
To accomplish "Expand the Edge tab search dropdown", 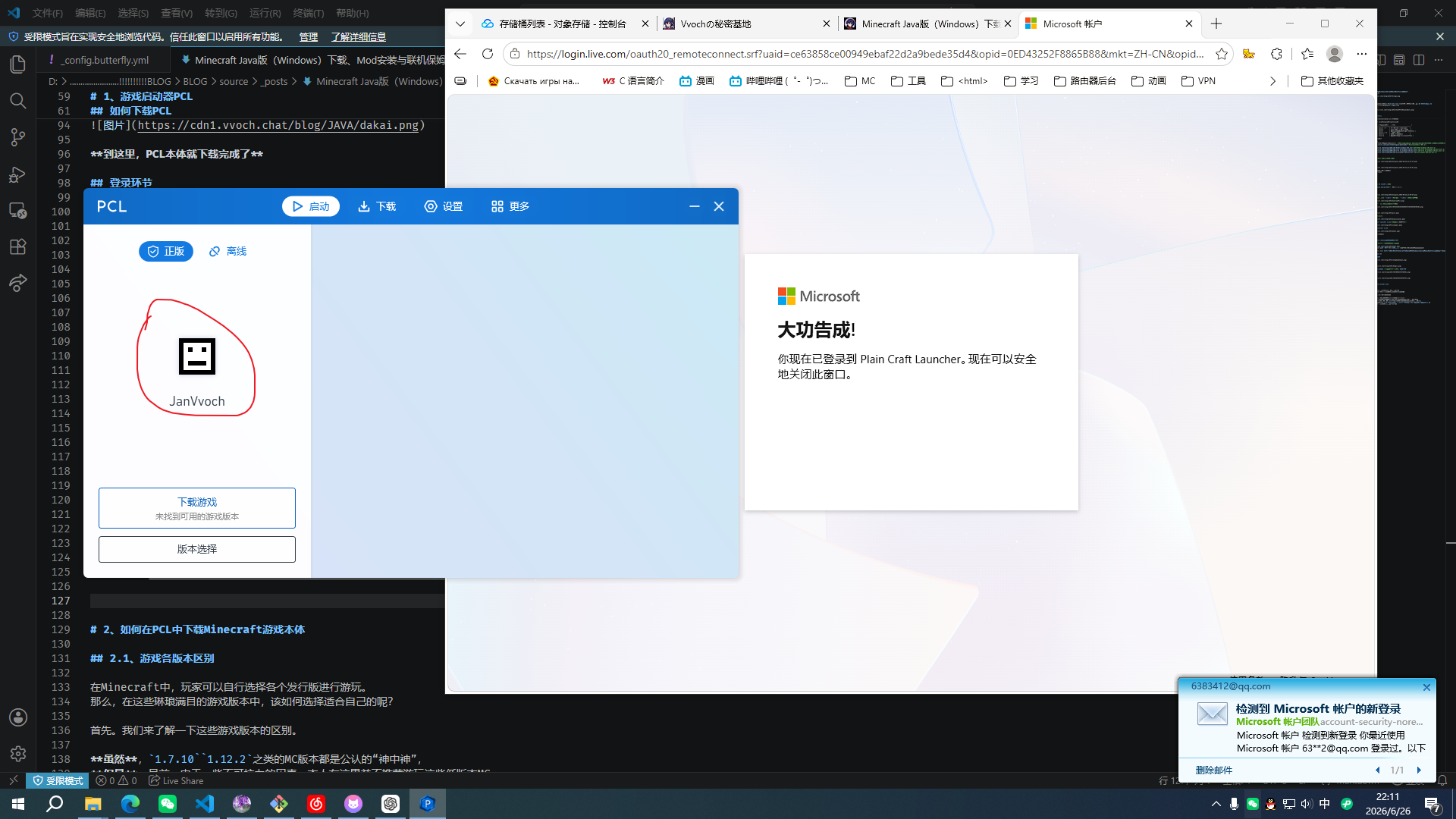I will tap(460, 24).
